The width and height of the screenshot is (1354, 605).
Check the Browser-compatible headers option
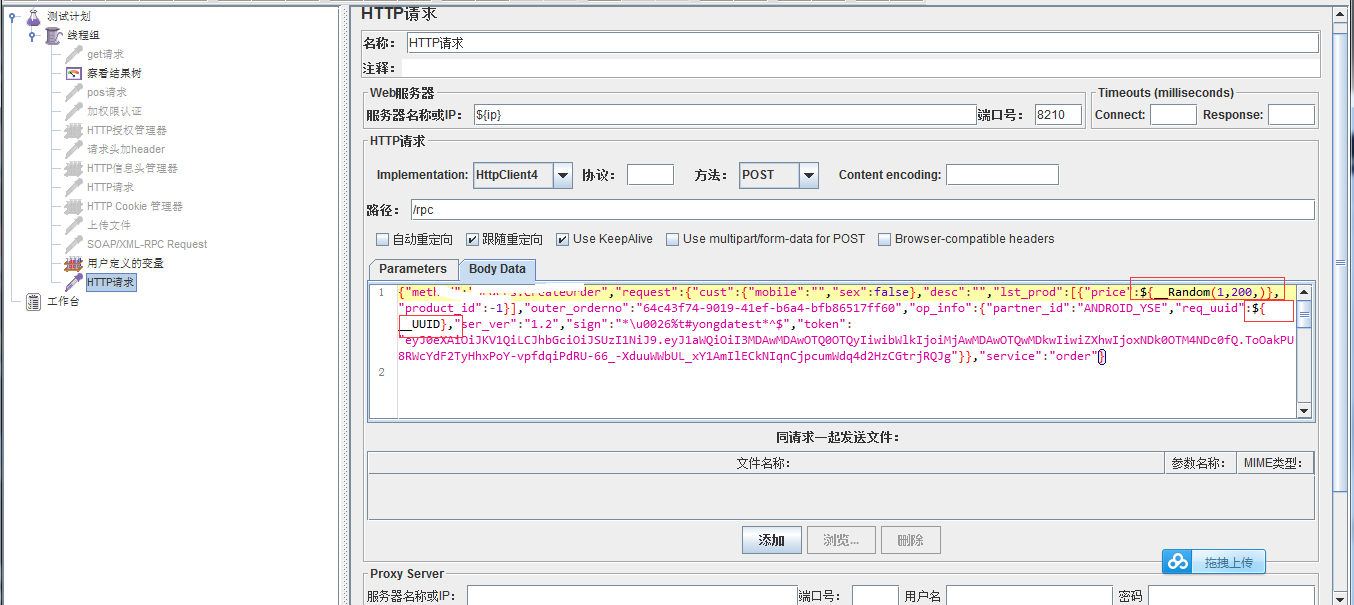[x=885, y=239]
